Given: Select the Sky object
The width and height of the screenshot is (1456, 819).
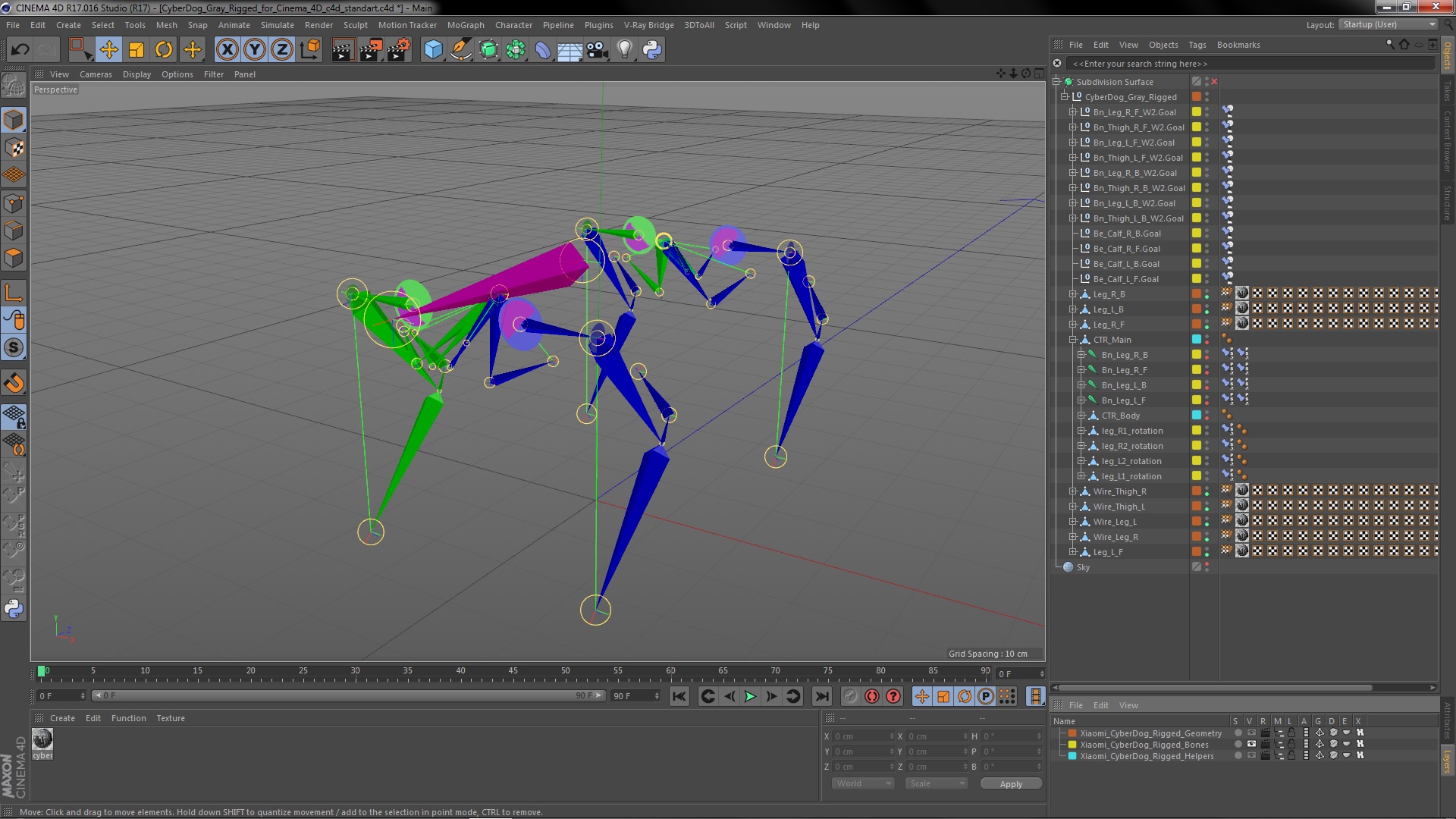Looking at the screenshot, I should [x=1083, y=567].
